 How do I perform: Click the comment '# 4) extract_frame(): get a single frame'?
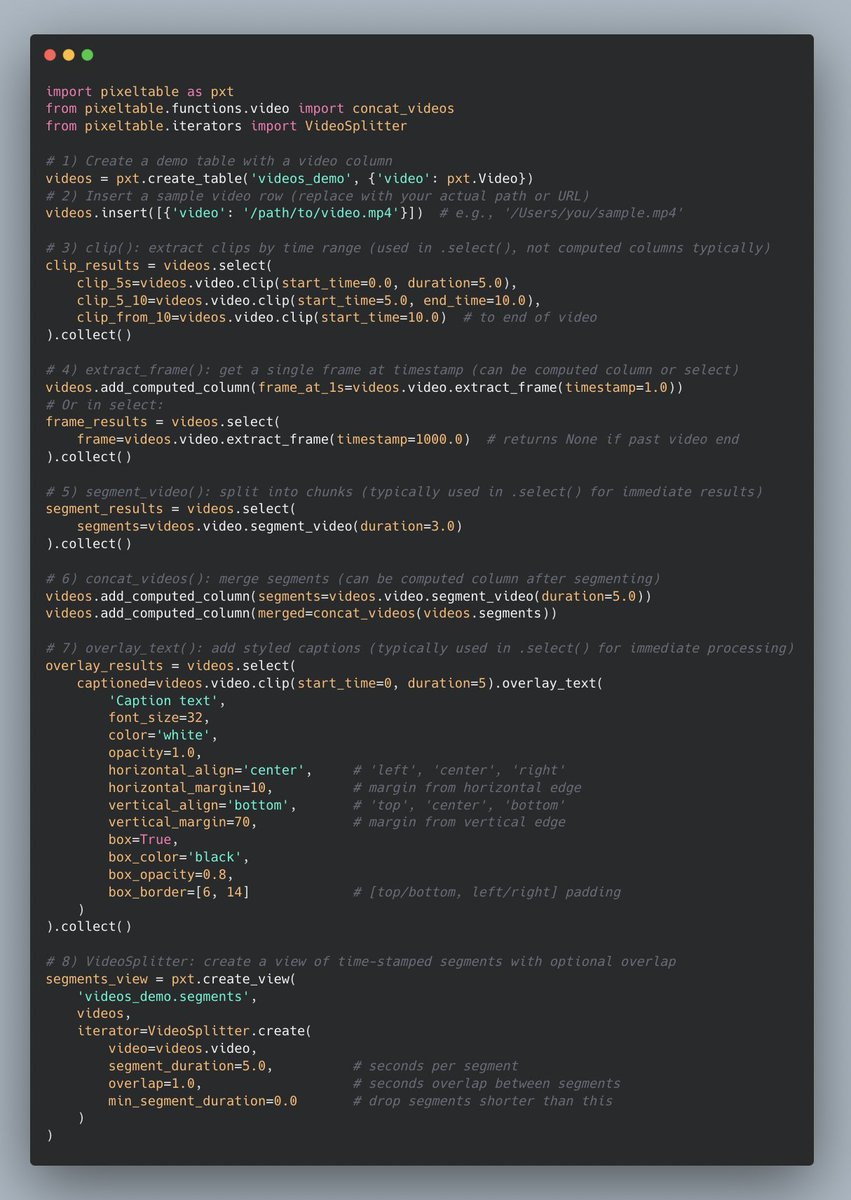tap(393, 370)
